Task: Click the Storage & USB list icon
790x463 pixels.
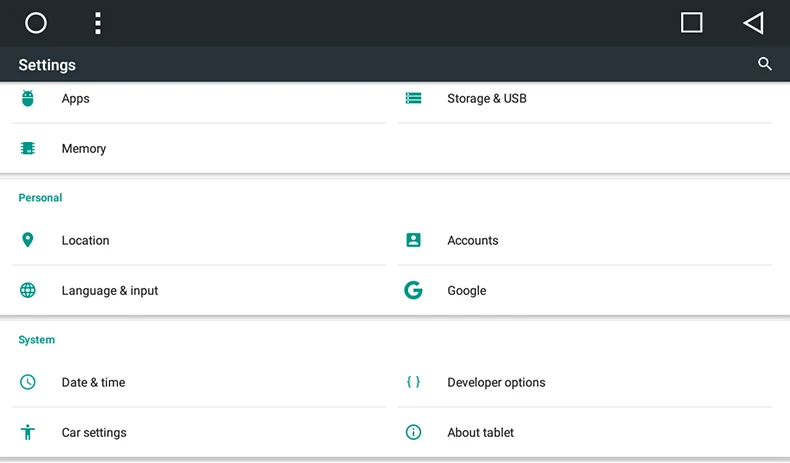Action: point(413,98)
